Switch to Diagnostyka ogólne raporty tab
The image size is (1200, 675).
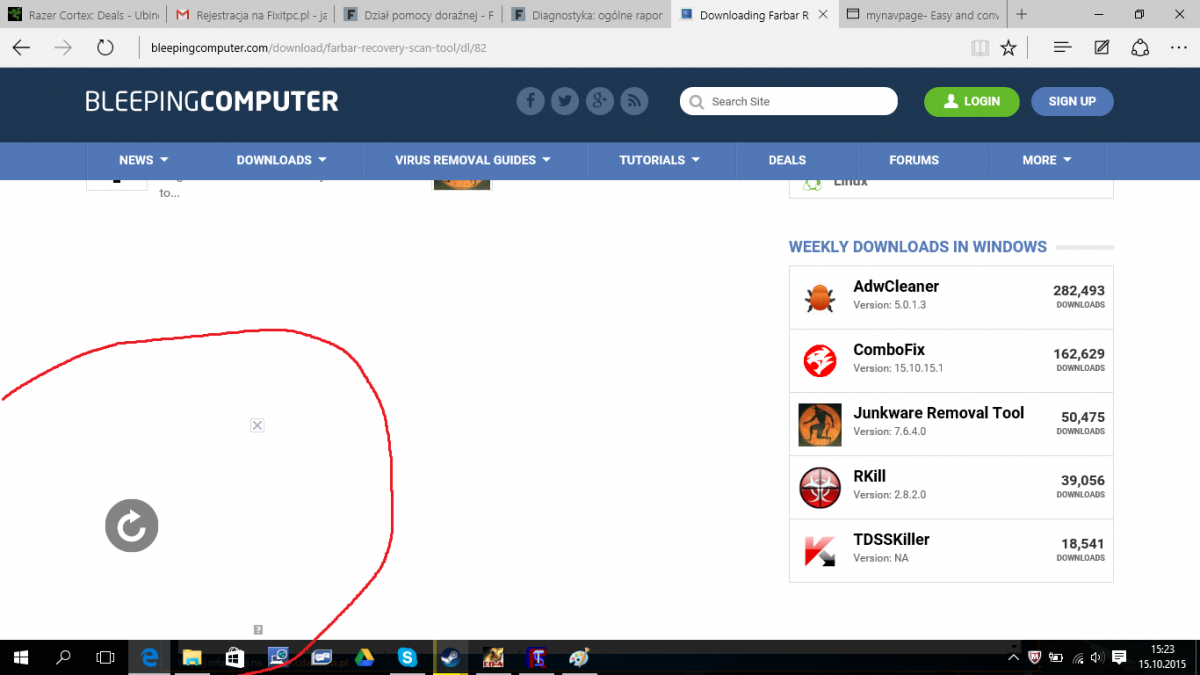(x=586, y=15)
